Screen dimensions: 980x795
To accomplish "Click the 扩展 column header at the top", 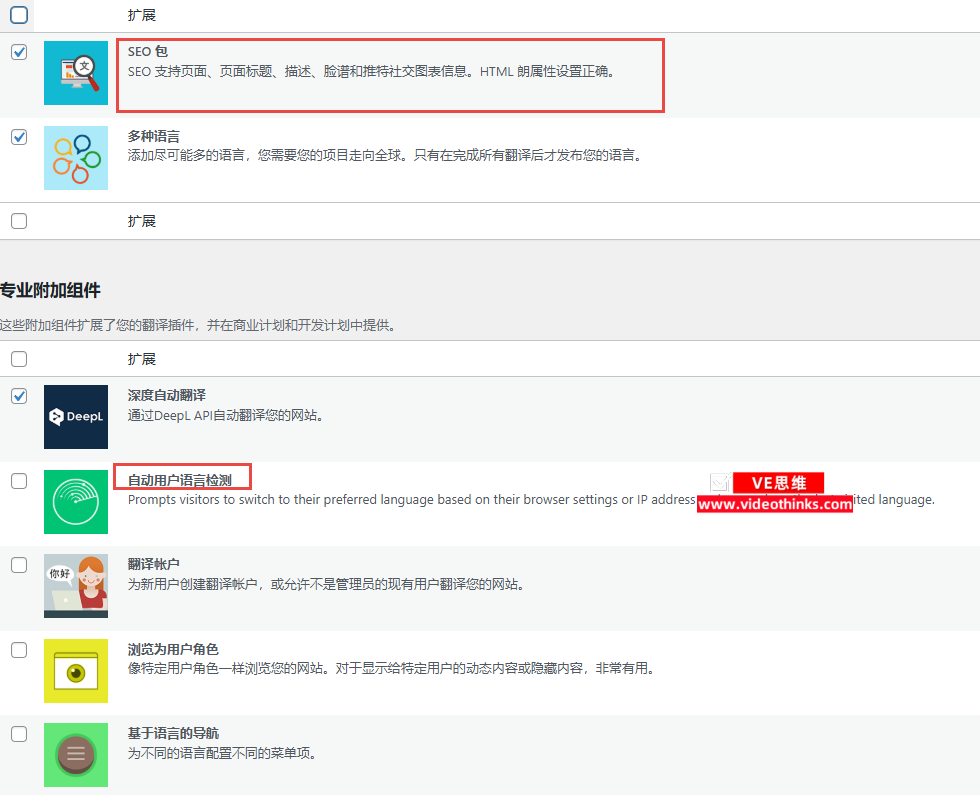I will 142,15.
